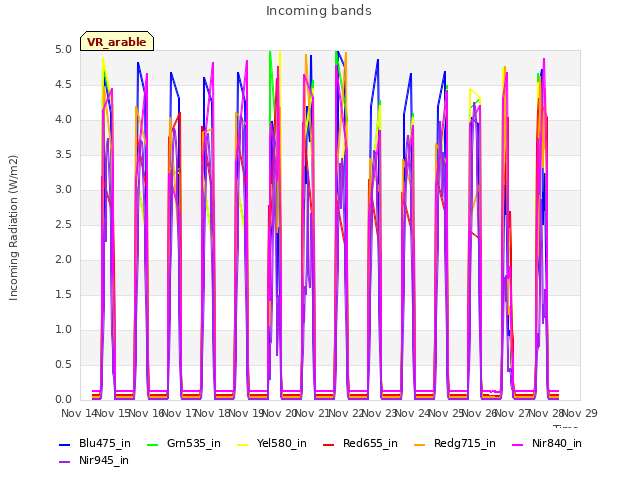Click the Blu475_in blue legend swatch
This screenshot has height=480, width=640.
pos(64,445)
